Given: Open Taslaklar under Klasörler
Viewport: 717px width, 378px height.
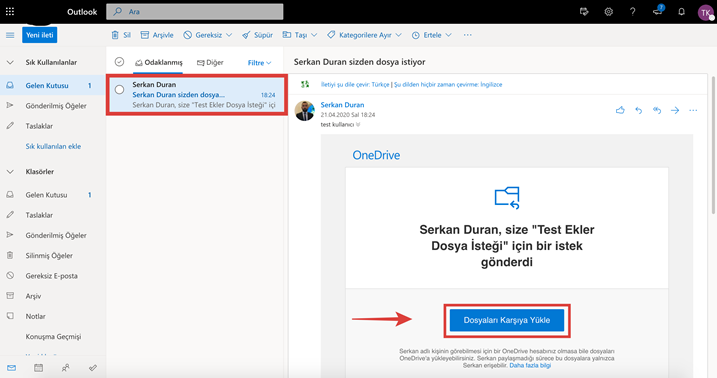Looking at the screenshot, I should (53, 215).
